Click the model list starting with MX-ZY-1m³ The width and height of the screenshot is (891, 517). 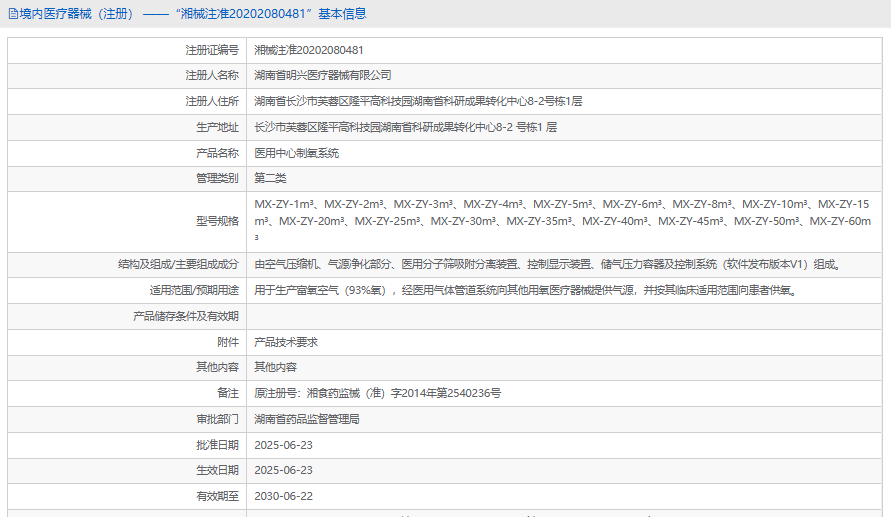563,221
